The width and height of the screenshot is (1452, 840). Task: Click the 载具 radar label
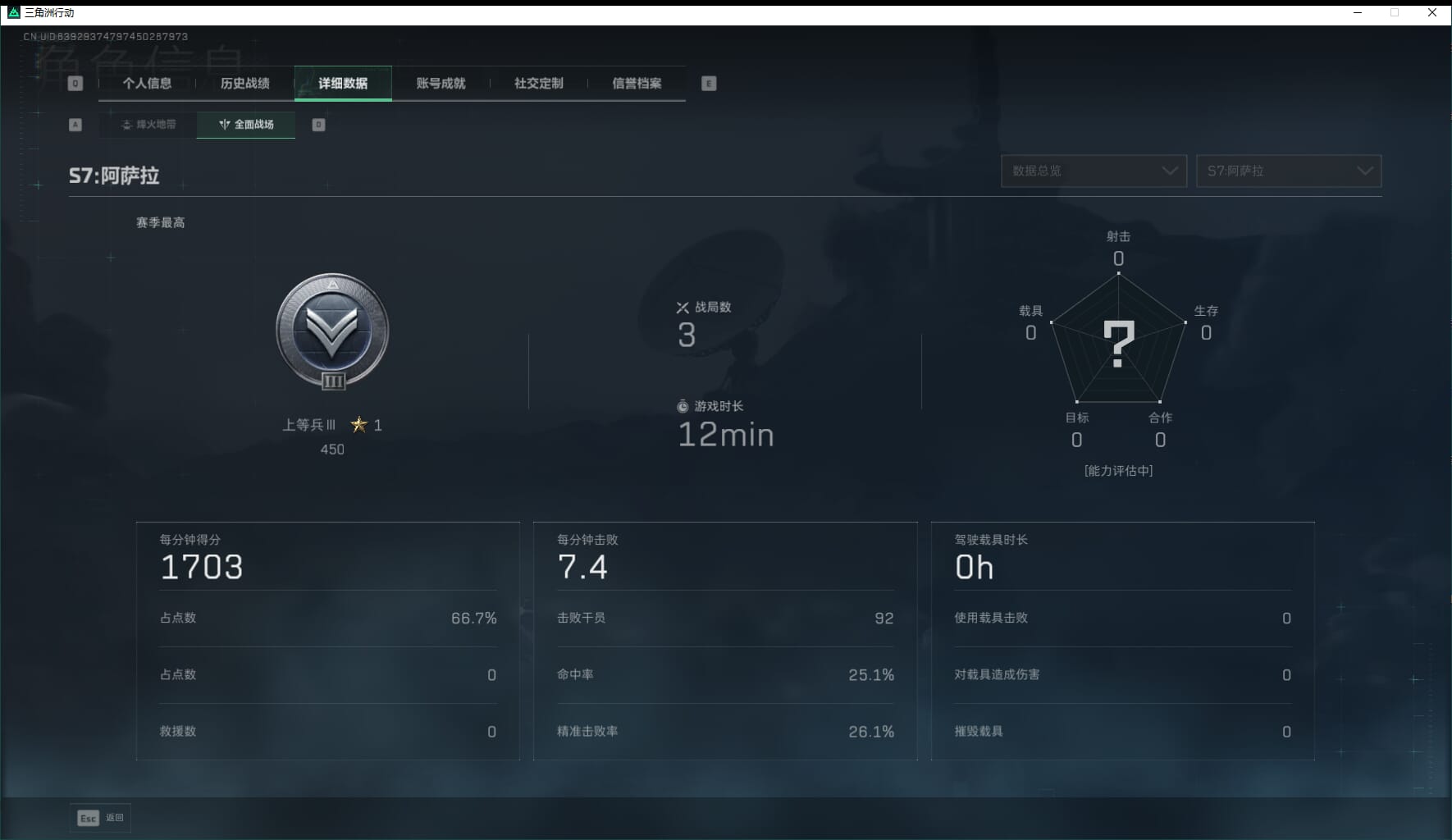1031,311
